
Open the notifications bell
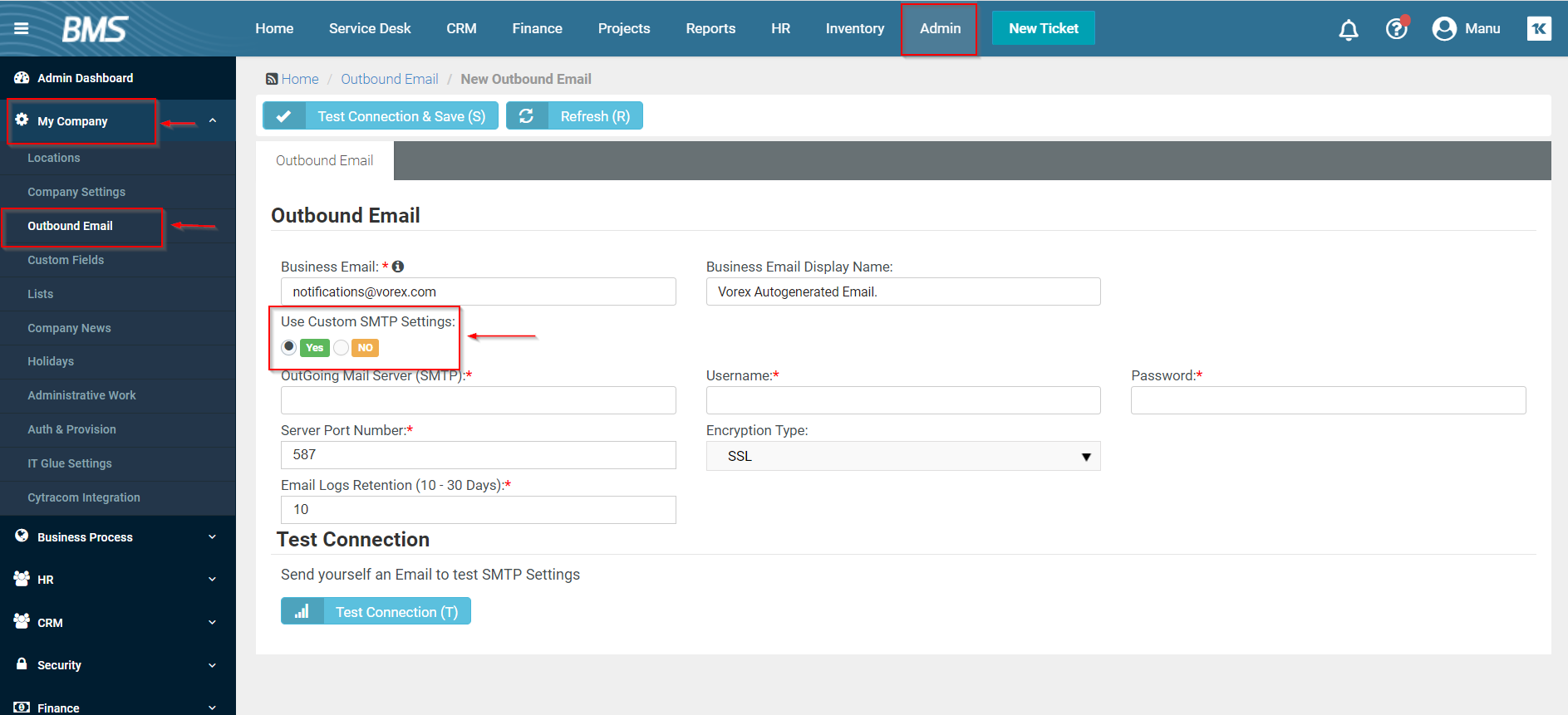(x=1349, y=29)
